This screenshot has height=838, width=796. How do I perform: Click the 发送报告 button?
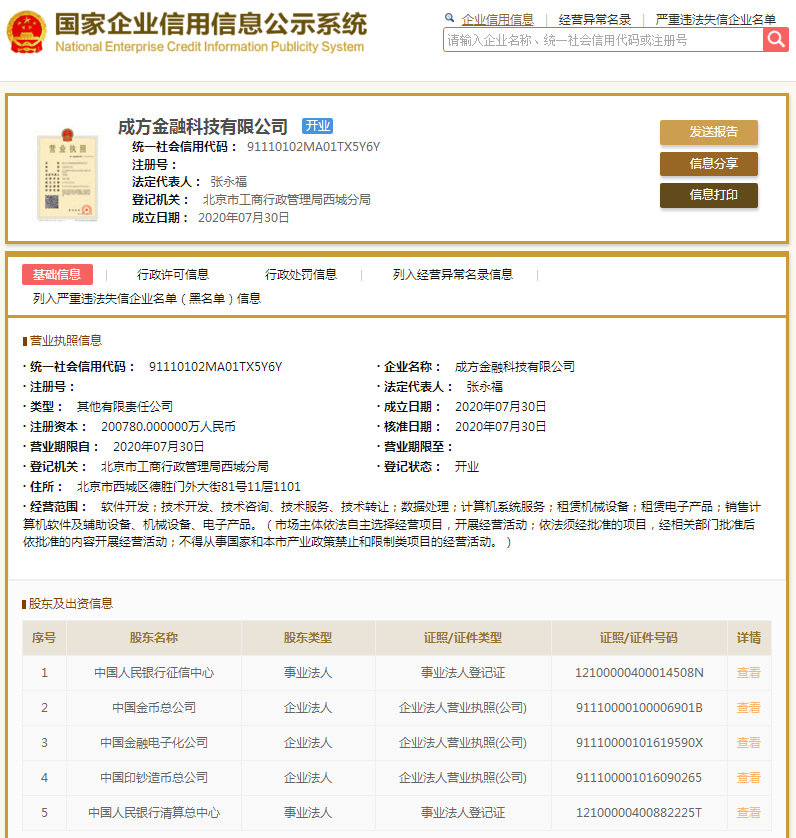point(709,132)
